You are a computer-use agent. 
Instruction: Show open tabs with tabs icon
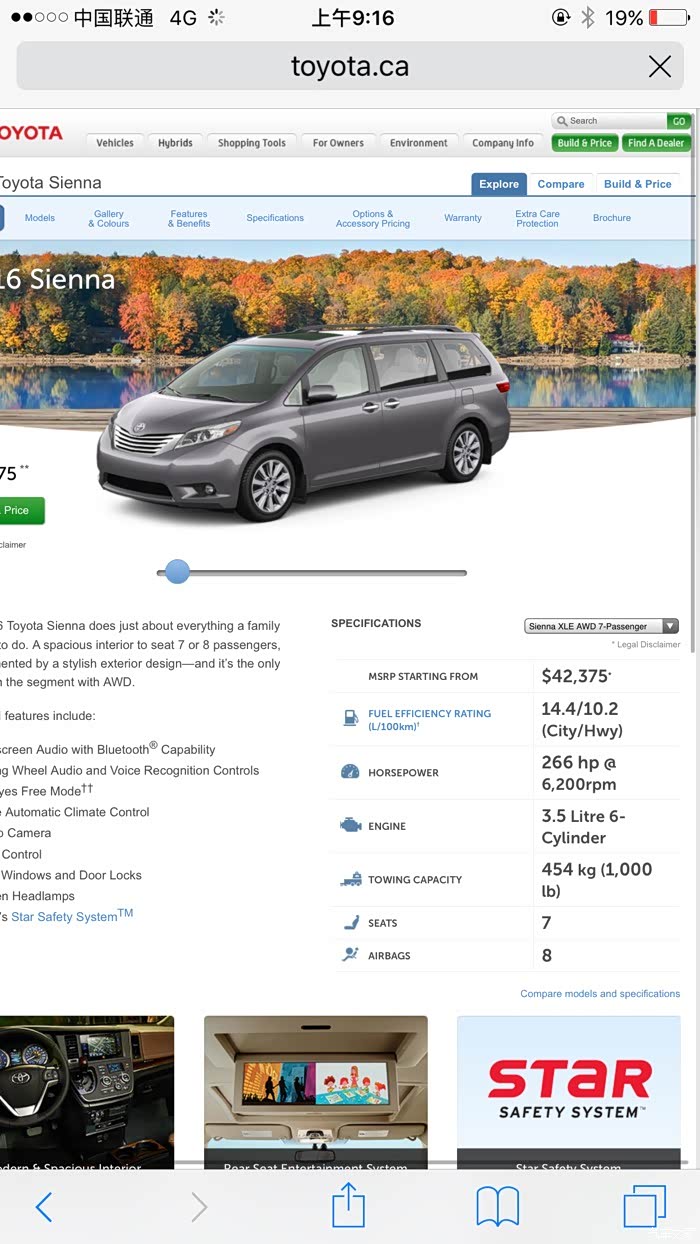click(x=645, y=1206)
